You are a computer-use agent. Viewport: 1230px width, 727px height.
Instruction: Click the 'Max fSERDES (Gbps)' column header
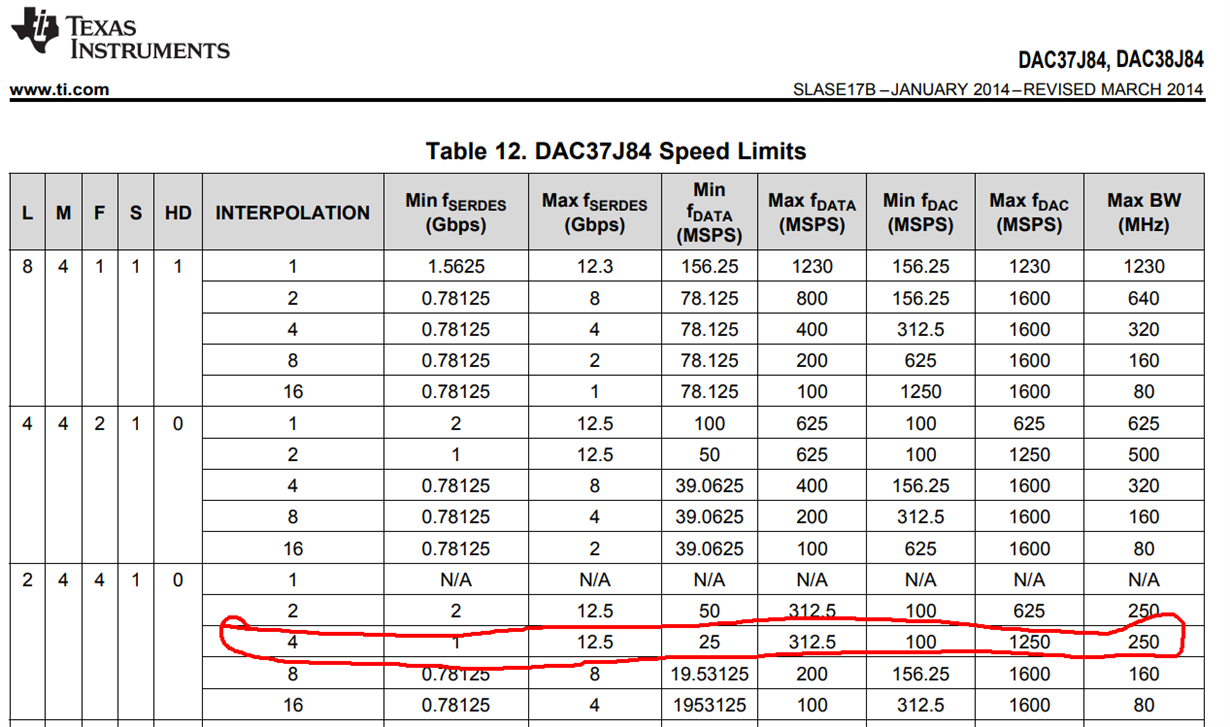[x=595, y=213]
